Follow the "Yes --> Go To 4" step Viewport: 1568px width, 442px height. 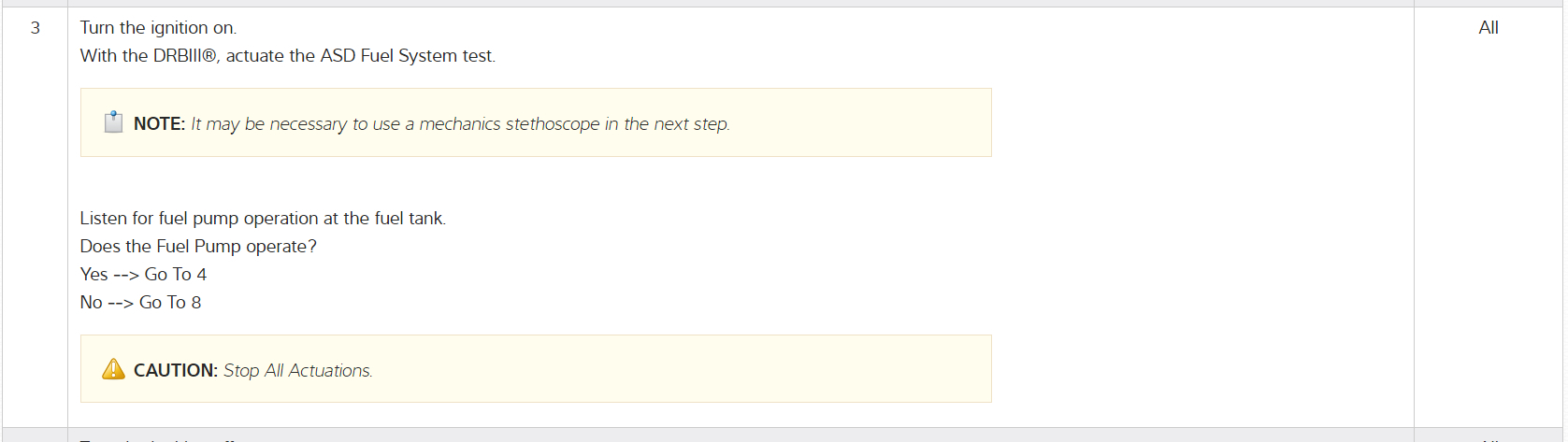143,274
